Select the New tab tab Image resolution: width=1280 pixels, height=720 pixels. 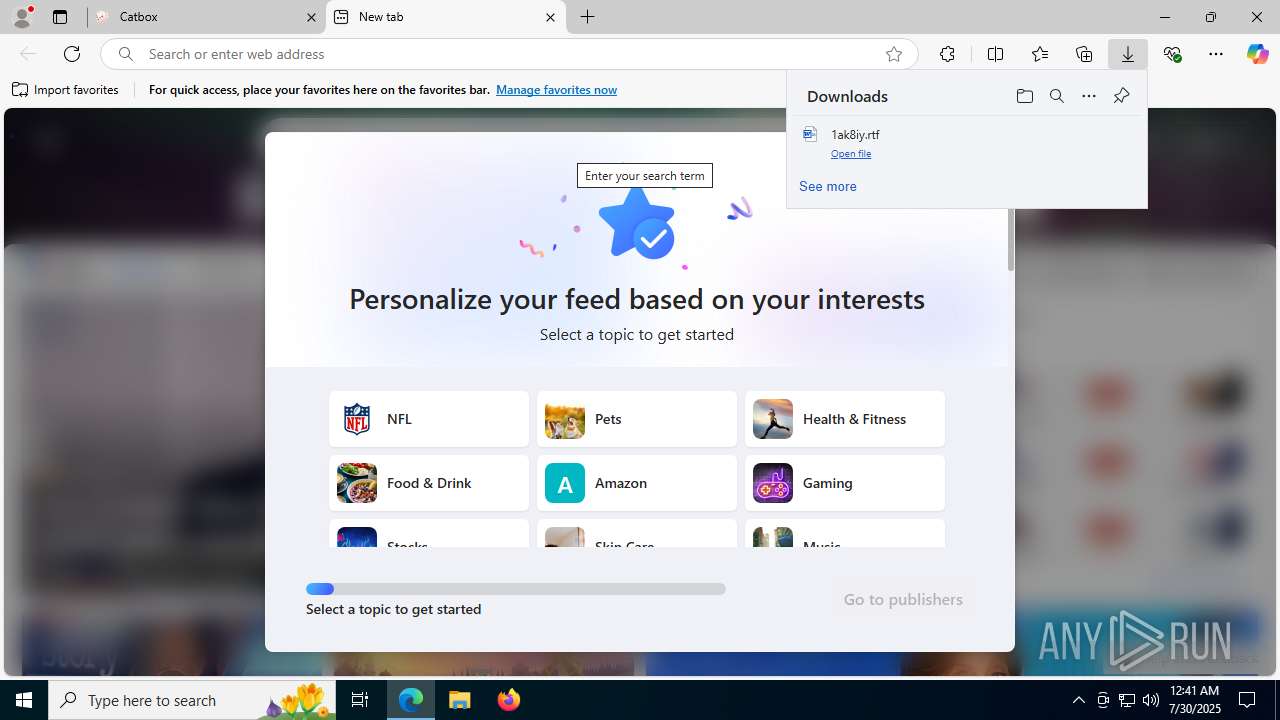pos(446,17)
